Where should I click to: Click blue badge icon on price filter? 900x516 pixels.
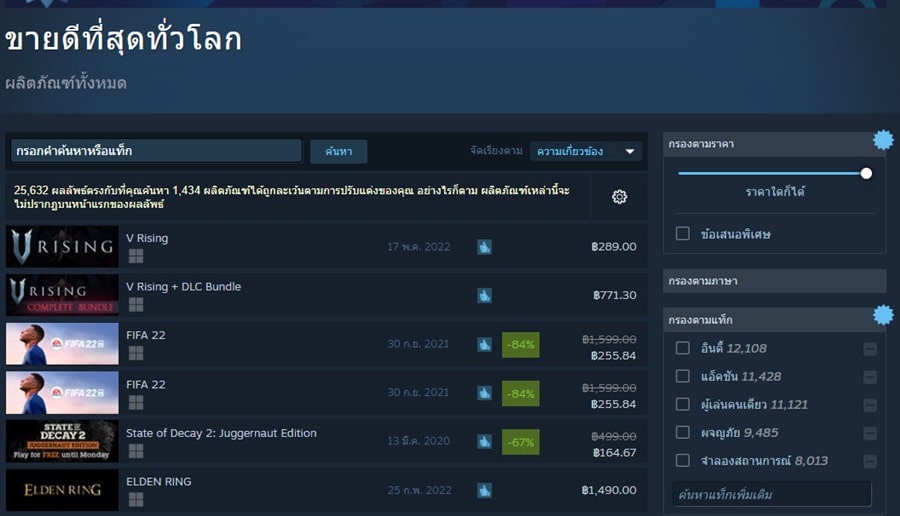883,139
